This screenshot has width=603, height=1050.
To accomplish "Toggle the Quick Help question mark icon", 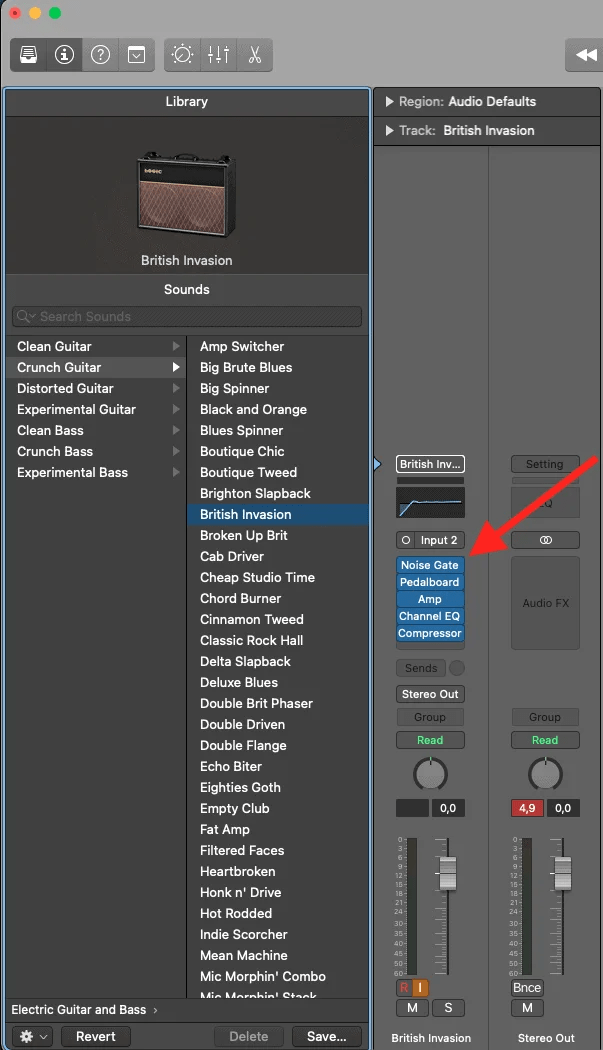I will tap(100, 55).
